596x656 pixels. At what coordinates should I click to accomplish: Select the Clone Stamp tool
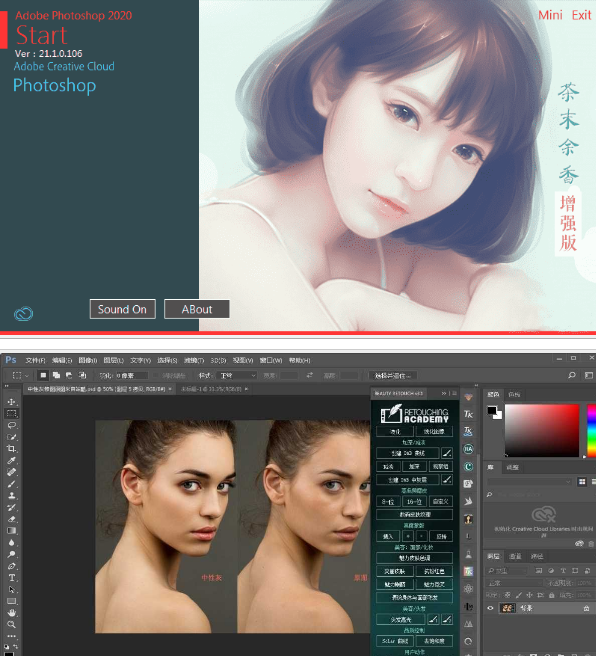11,496
